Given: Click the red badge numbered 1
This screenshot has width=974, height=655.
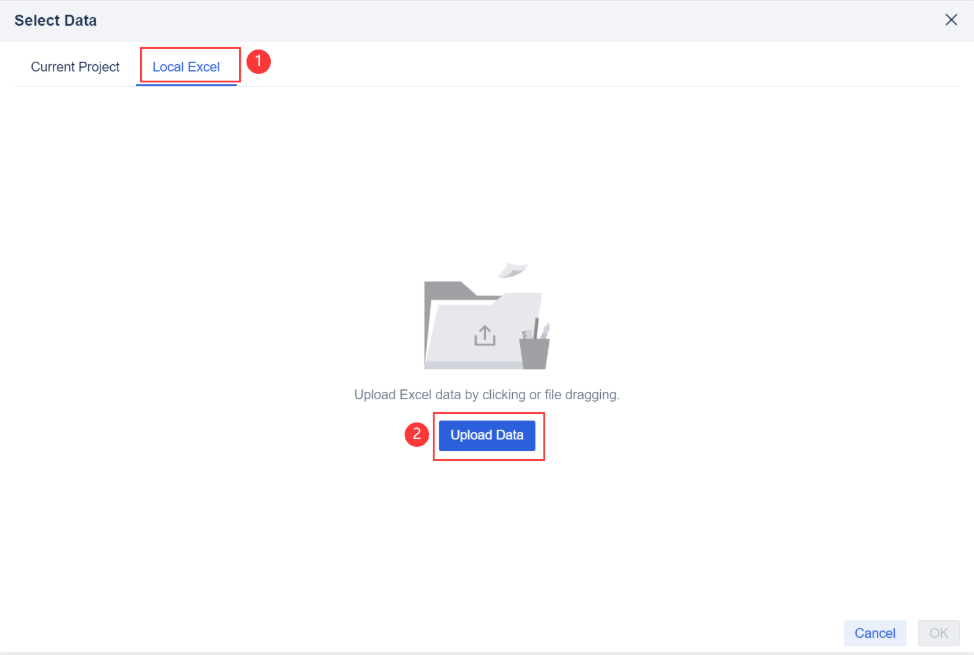Looking at the screenshot, I should click(258, 61).
